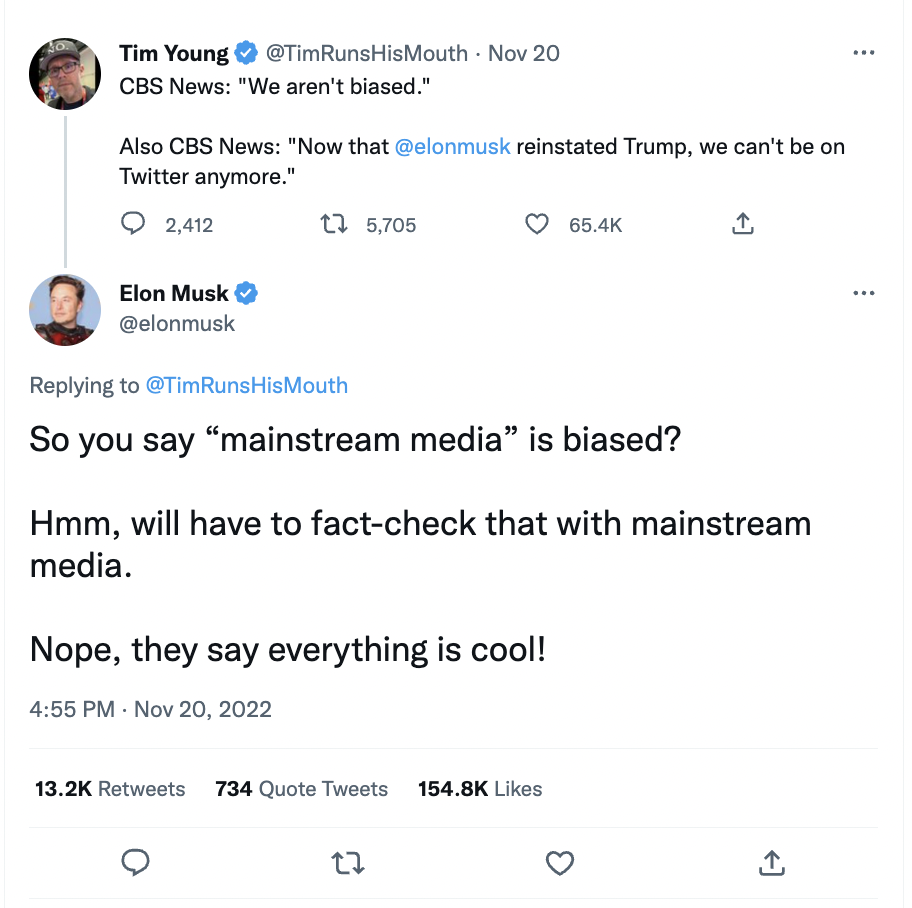This screenshot has height=908, width=912.
Task: Open the 4:55 PM Nov 20, 2022 timestamp
Action: [151, 709]
